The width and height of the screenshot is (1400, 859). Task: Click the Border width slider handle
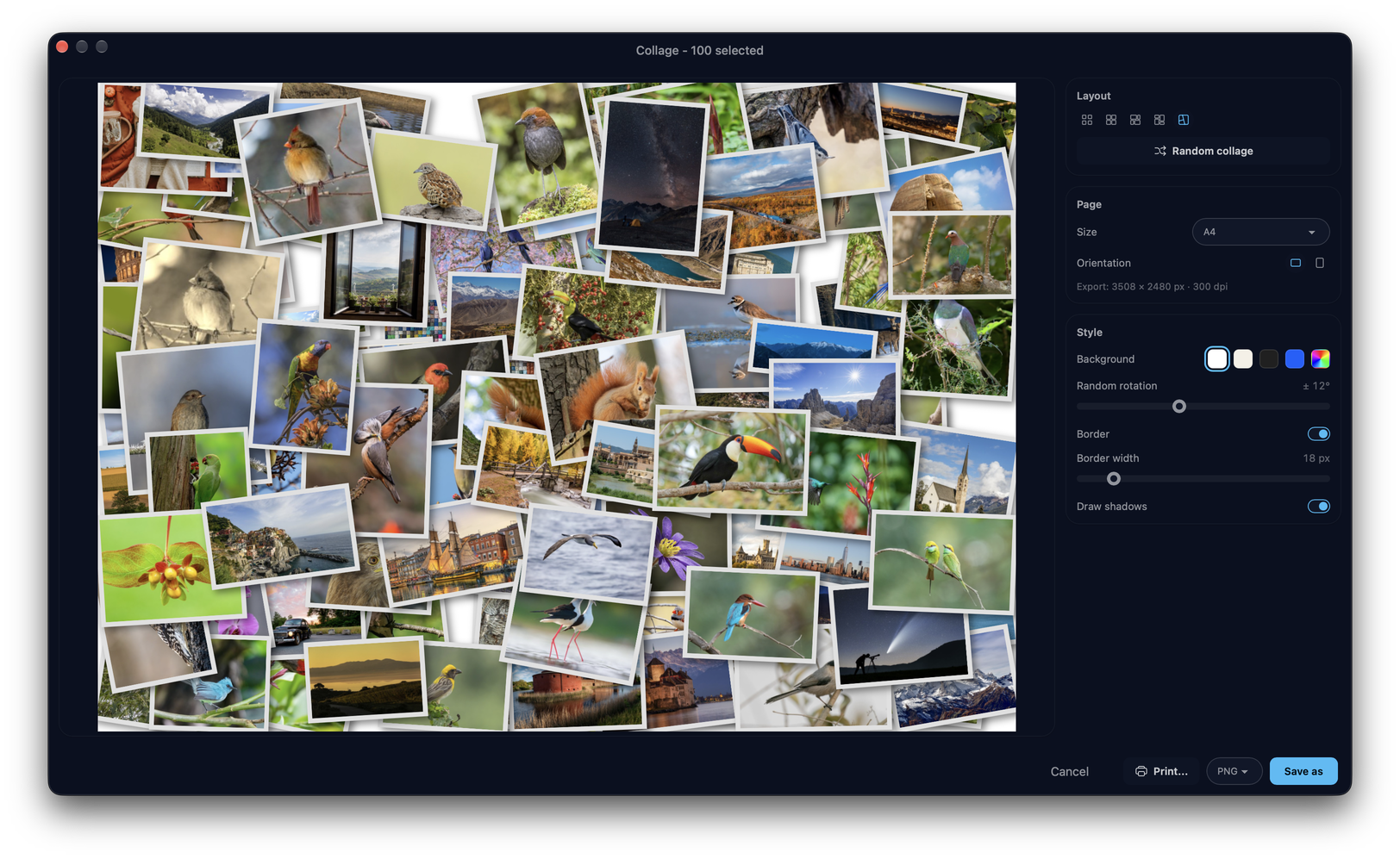(1114, 478)
